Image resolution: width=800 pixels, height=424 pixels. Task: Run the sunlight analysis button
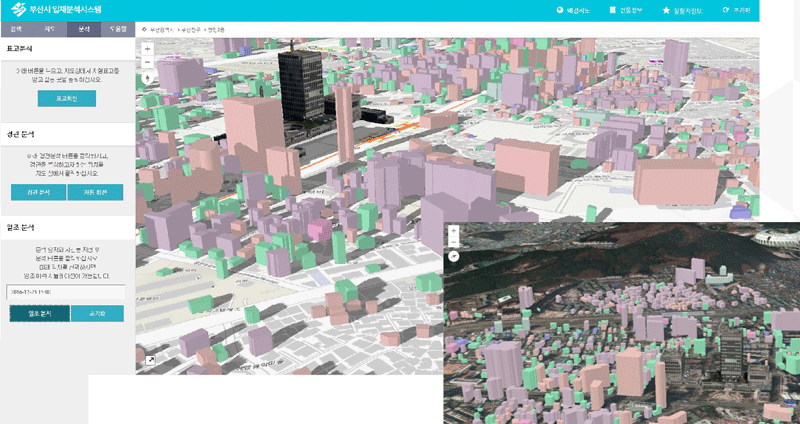tap(39, 313)
